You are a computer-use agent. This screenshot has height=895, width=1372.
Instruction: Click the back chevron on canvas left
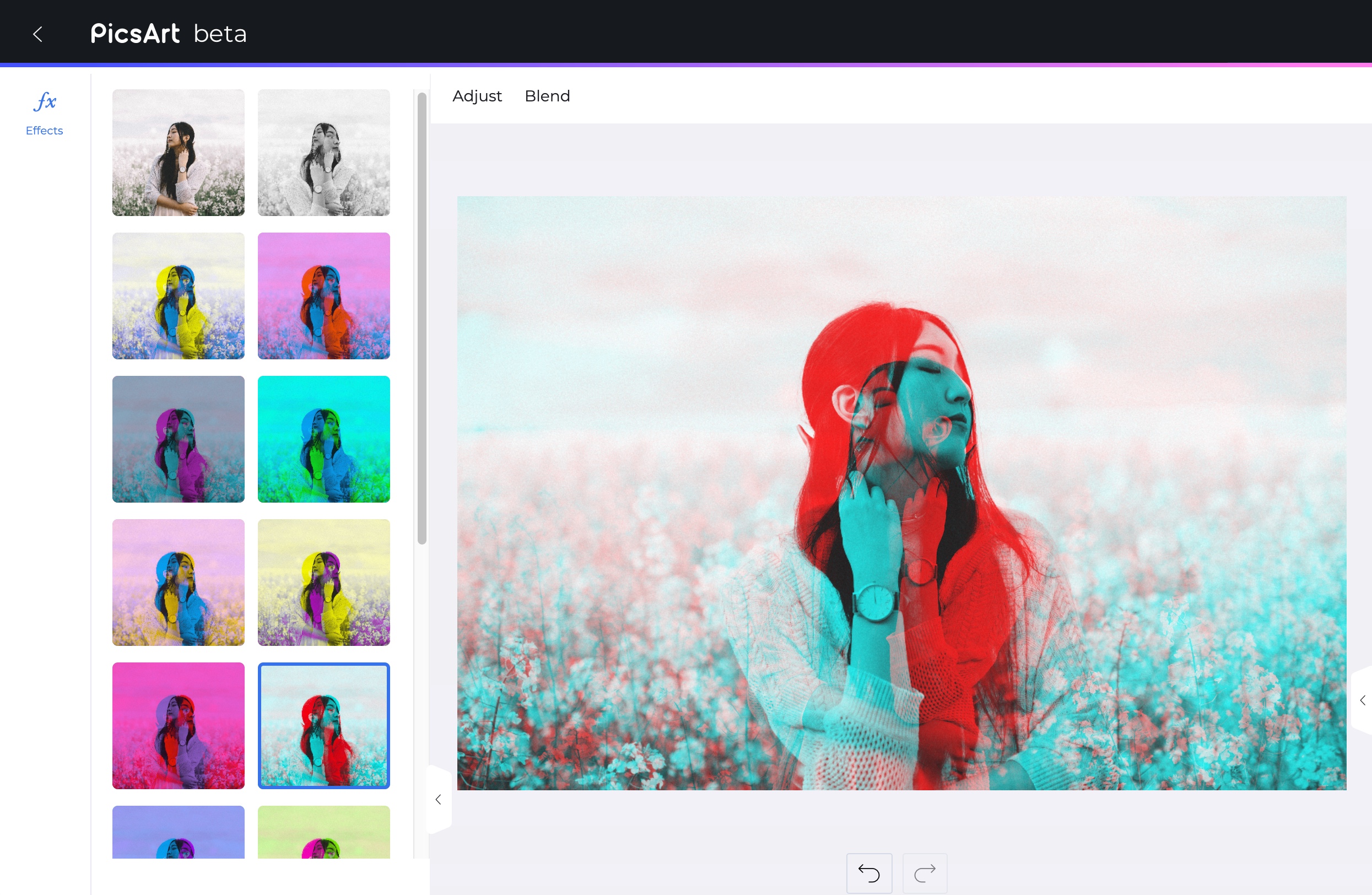(x=438, y=798)
